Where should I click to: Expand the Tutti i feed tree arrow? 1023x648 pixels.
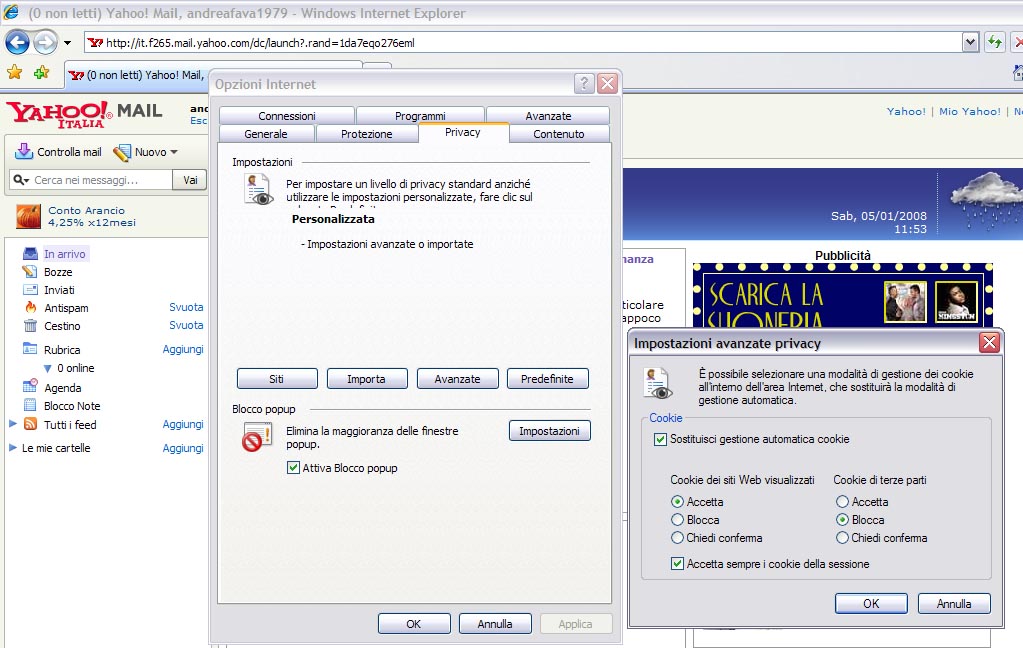(12, 424)
